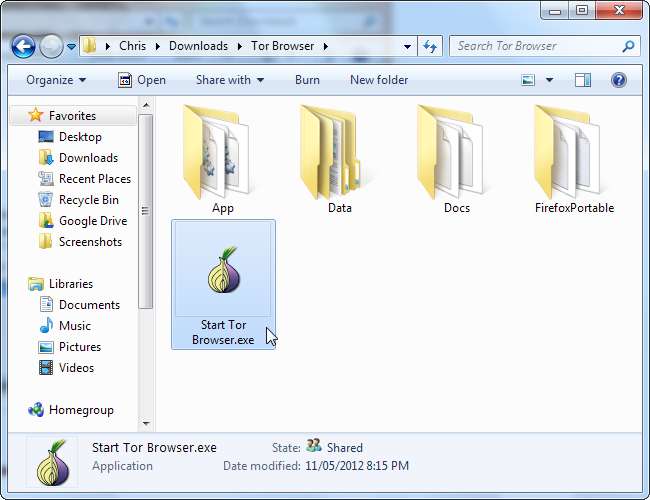Screen dimensions: 650x500
Task: Open Screenshots in Favorites
Action: tap(90, 242)
